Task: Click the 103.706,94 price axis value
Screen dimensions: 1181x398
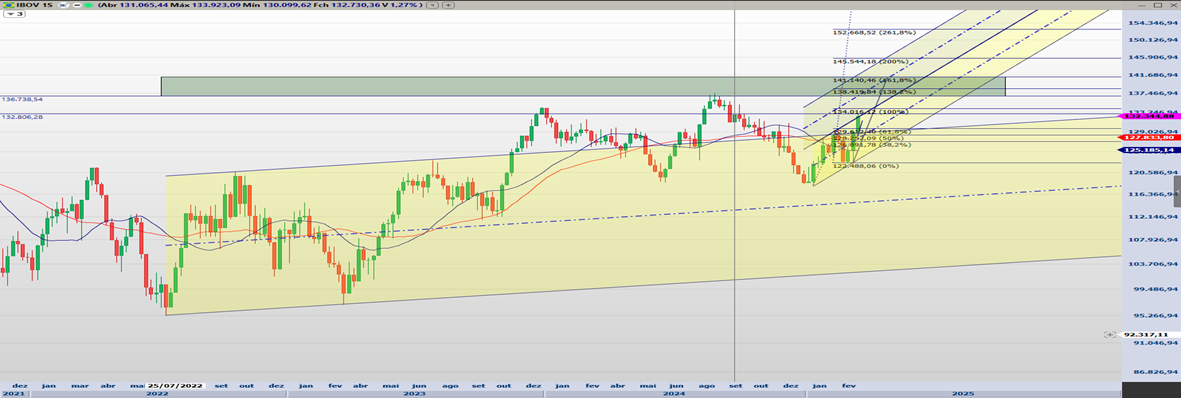Action: [x=1153, y=264]
